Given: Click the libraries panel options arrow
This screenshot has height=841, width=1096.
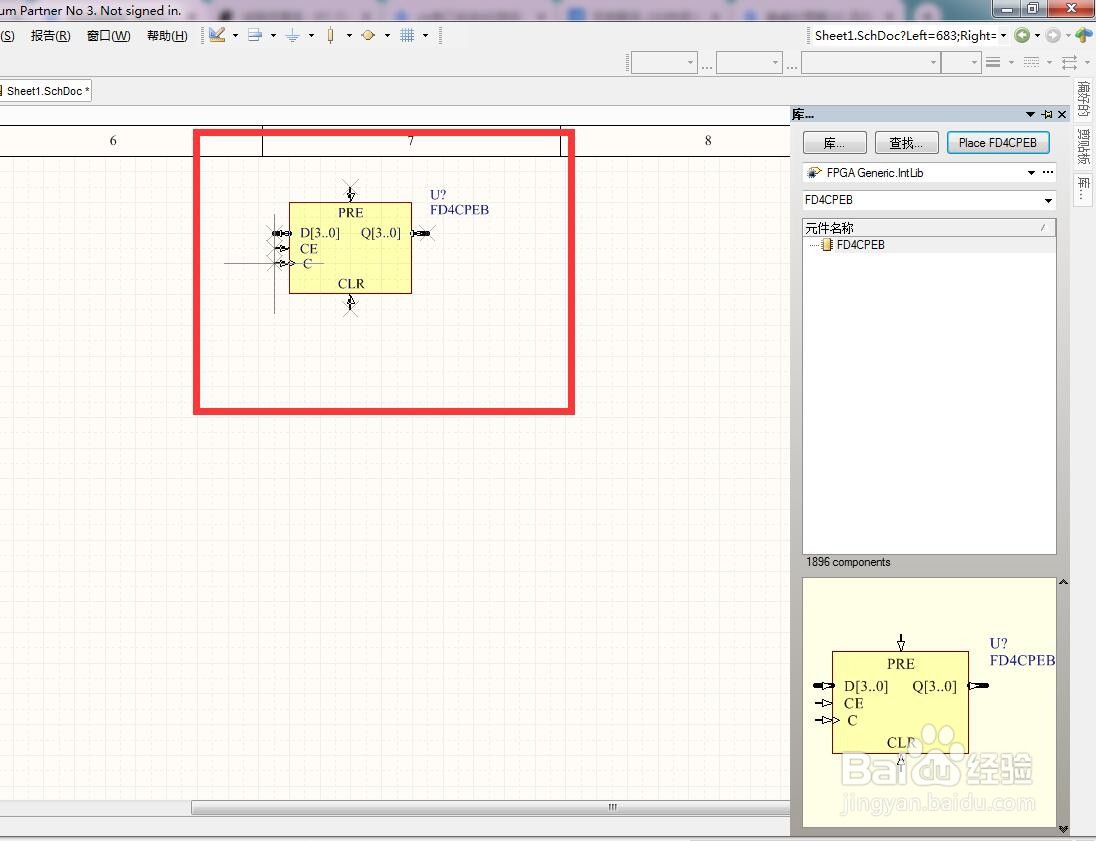Looking at the screenshot, I should click(x=1030, y=114).
